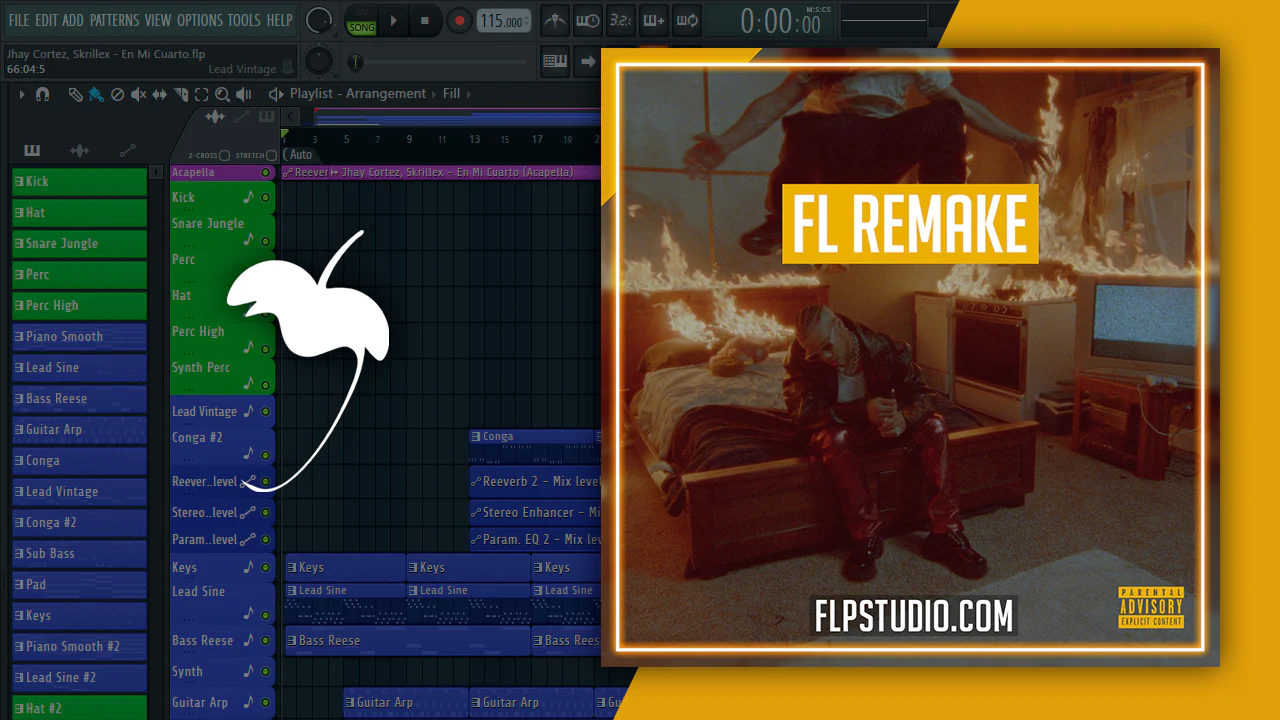Select the Slip tool

[160, 94]
